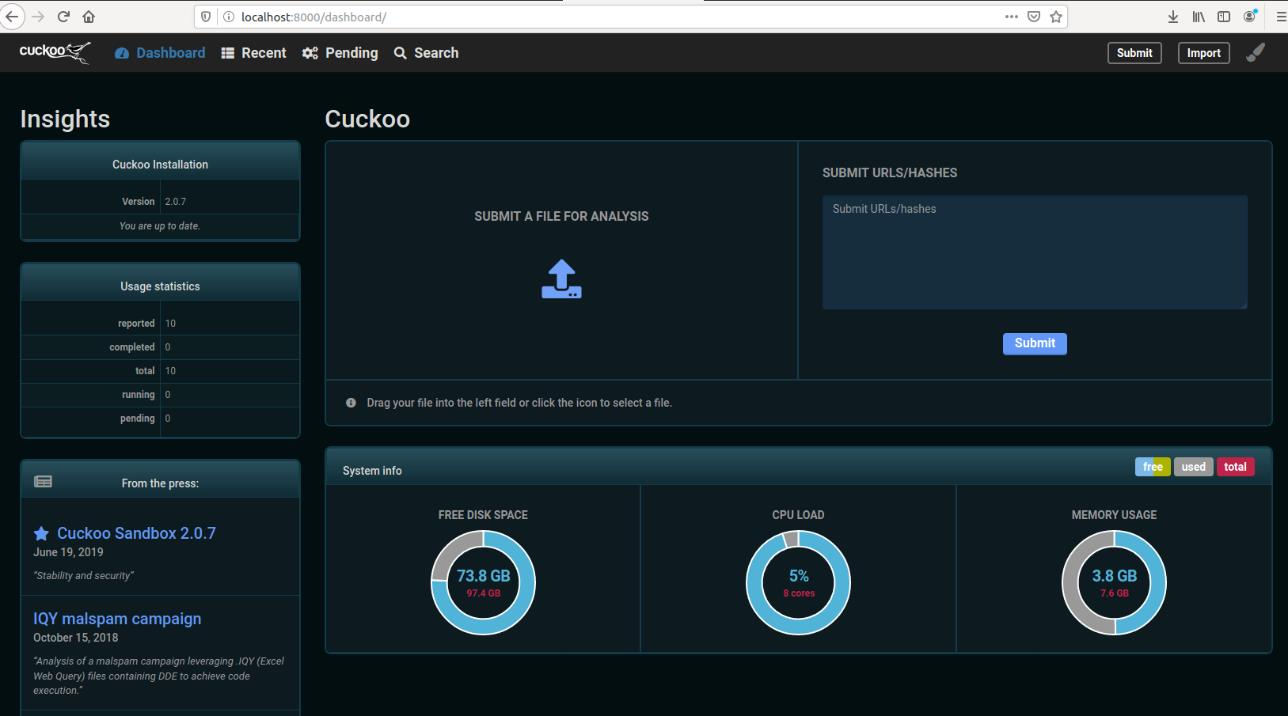Click the address bar URL
Viewport: 1288px width, 716px height.
[x=313, y=17]
